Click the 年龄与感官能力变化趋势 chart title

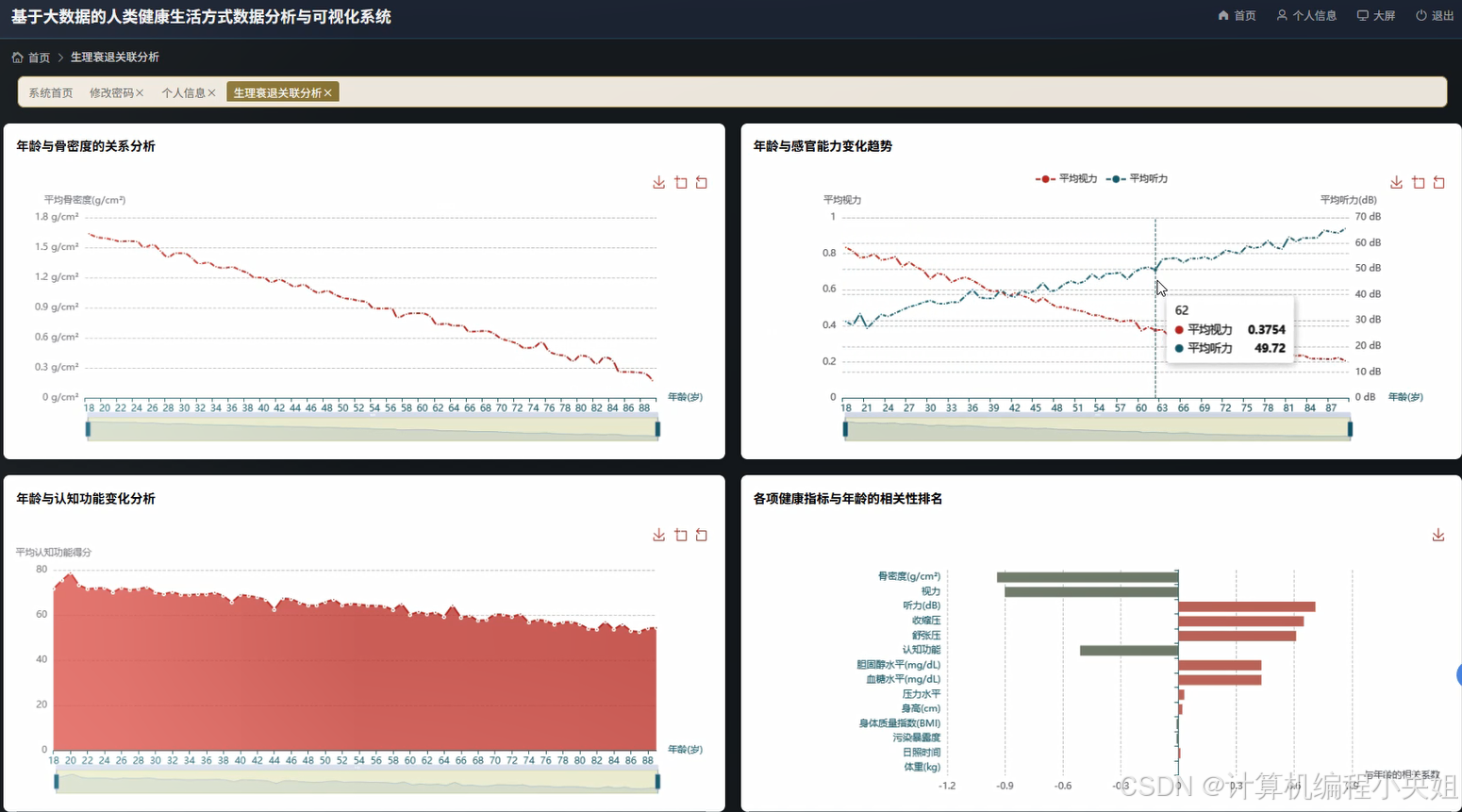(x=822, y=146)
